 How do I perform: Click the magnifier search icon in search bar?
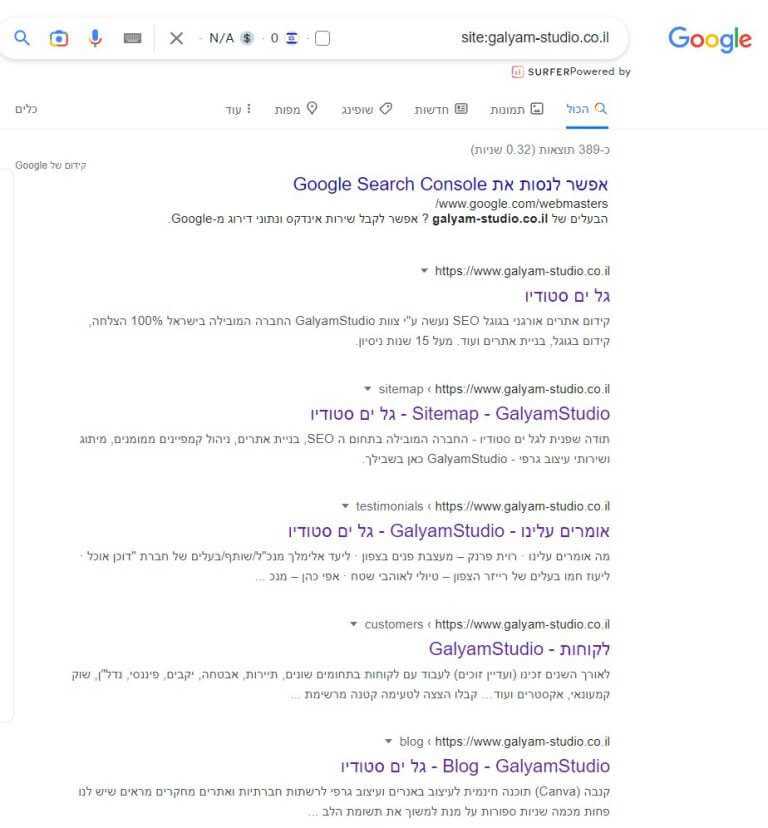click(x=22, y=38)
